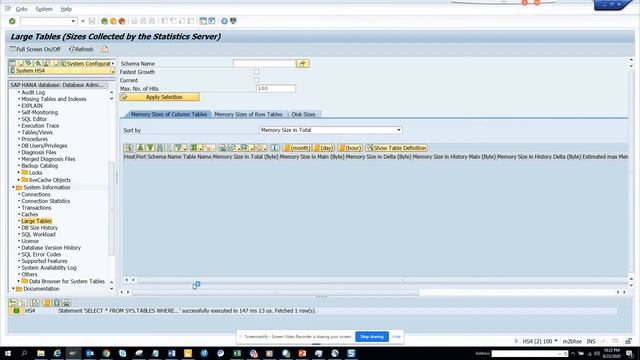The height and width of the screenshot is (360, 640).
Task: Select Audit Log tree item
Action: [x=33, y=92]
